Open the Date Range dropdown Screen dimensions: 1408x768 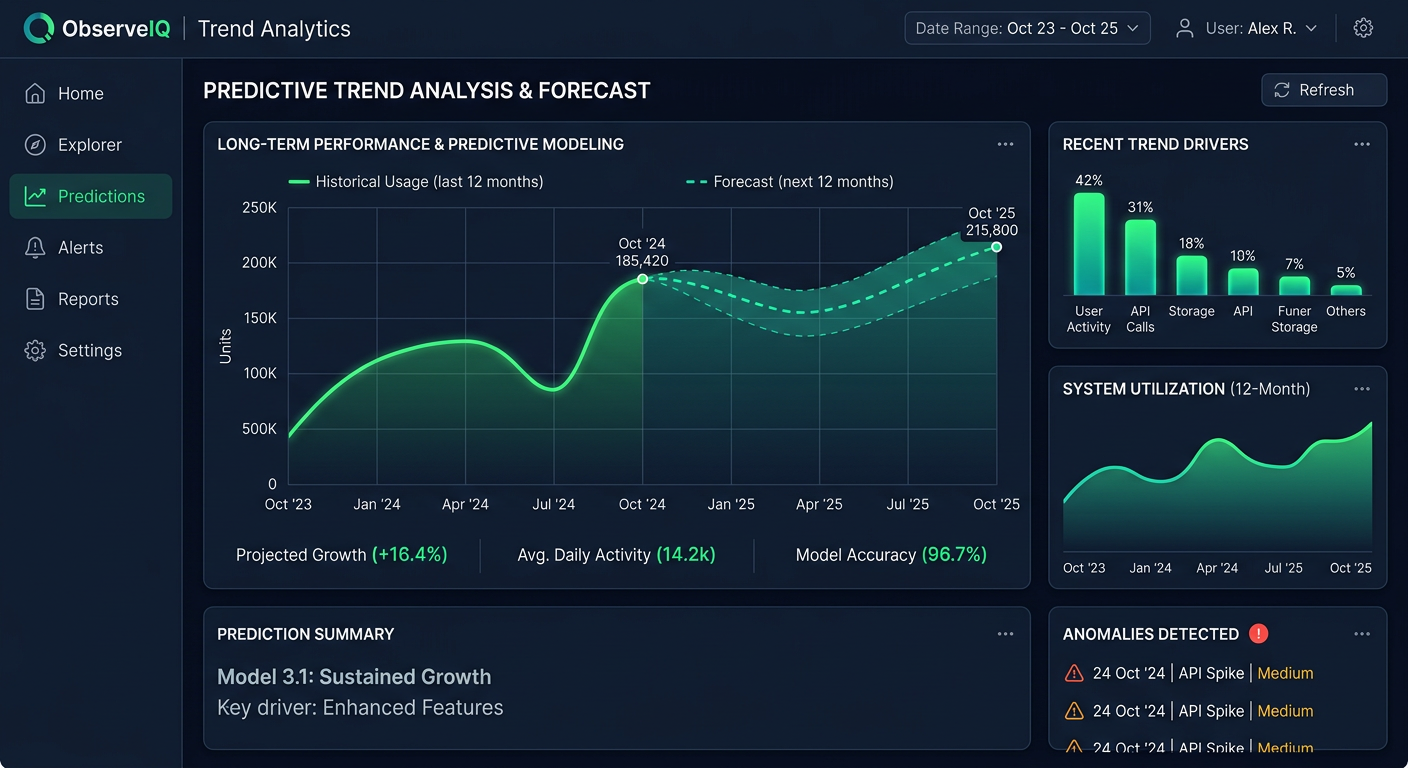[x=1026, y=28]
